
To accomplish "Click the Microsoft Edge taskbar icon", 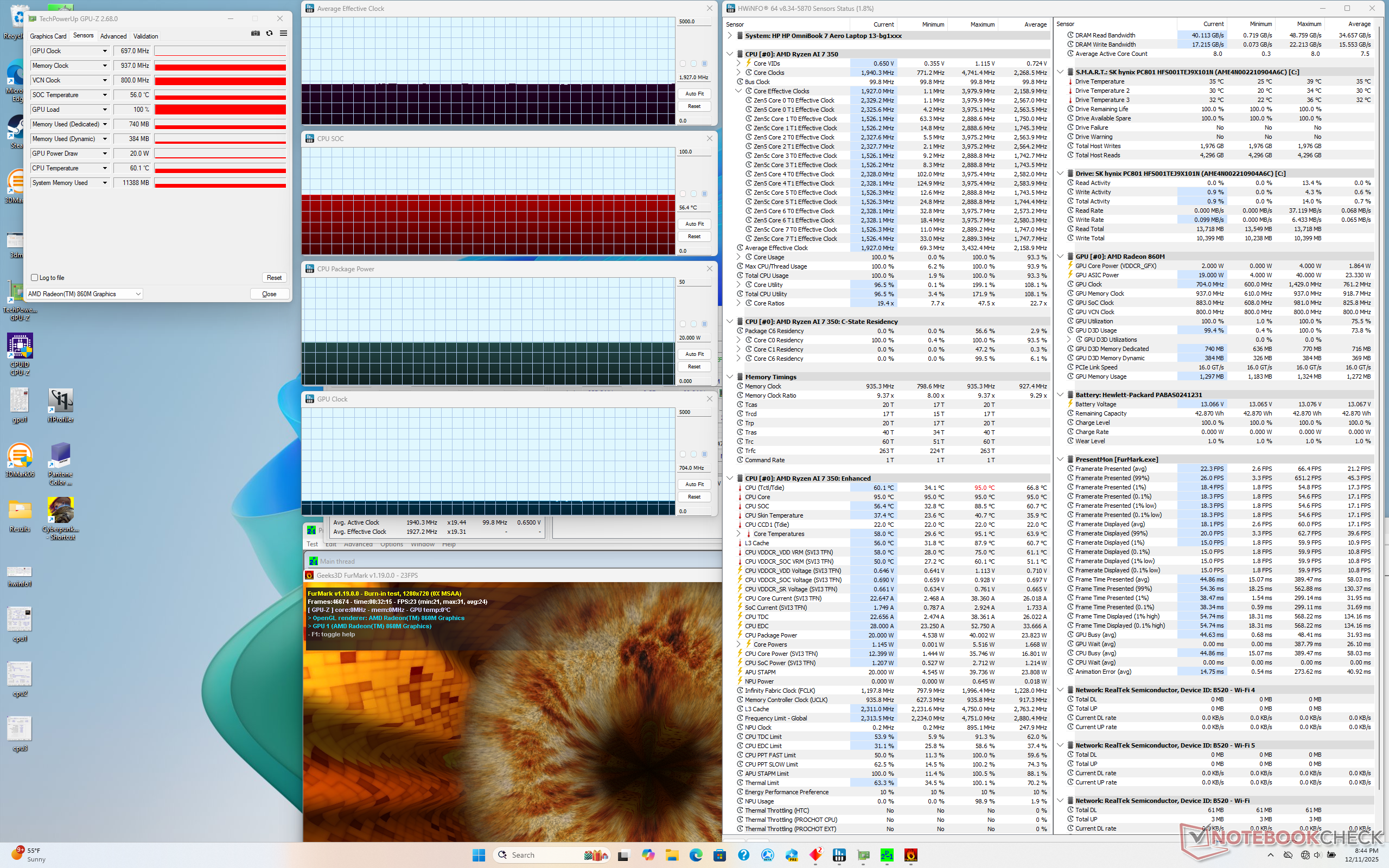I will [696, 855].
